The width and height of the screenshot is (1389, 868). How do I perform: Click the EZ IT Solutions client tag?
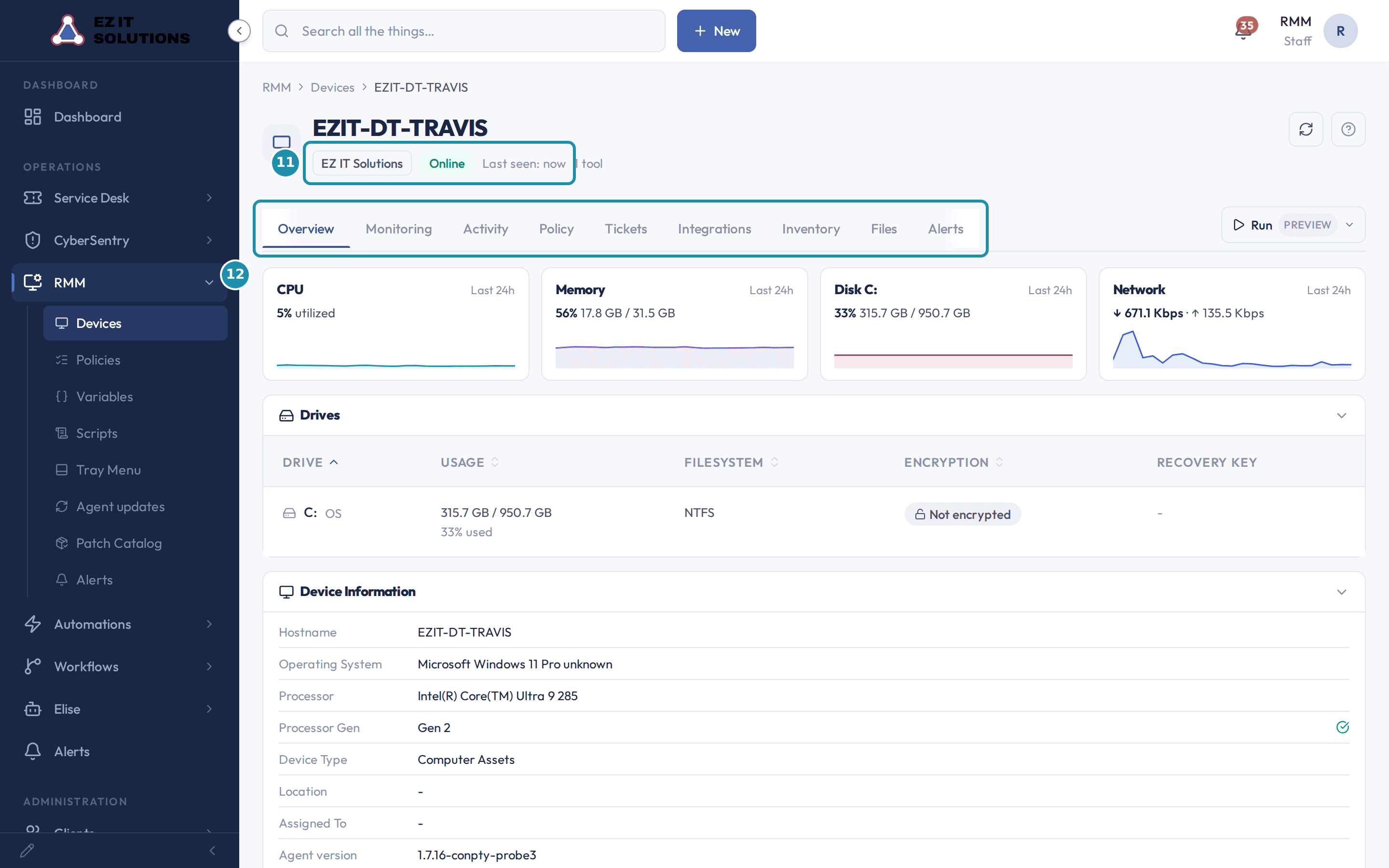(x=362, y=163)
